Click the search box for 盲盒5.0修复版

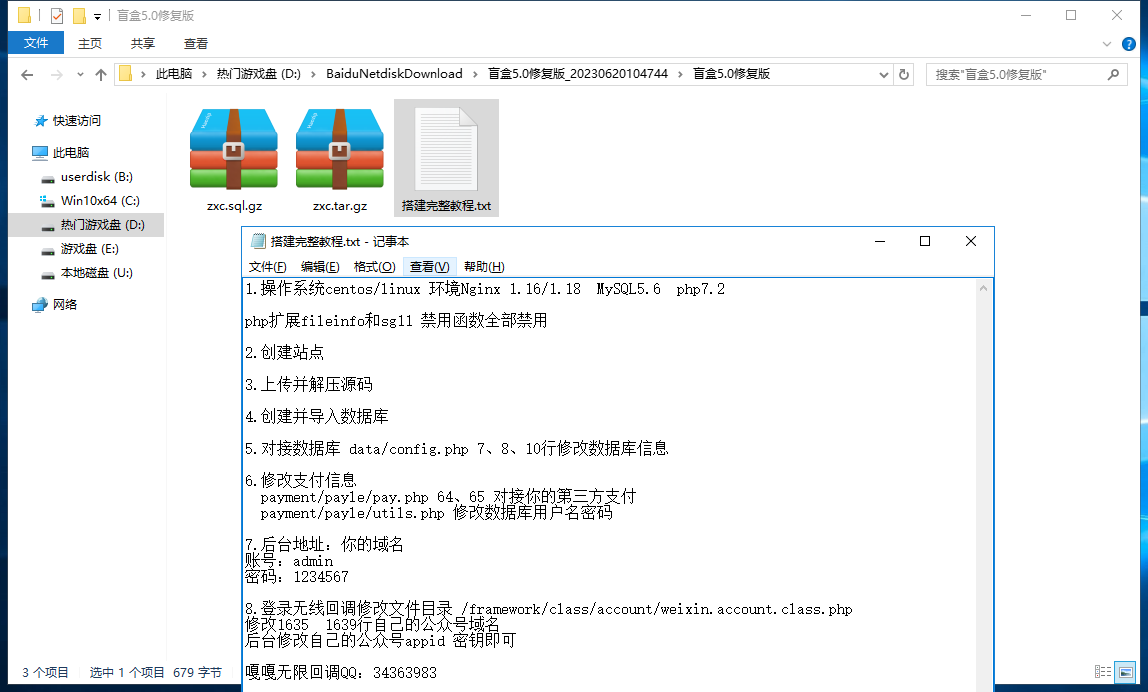click(1030, 74)
